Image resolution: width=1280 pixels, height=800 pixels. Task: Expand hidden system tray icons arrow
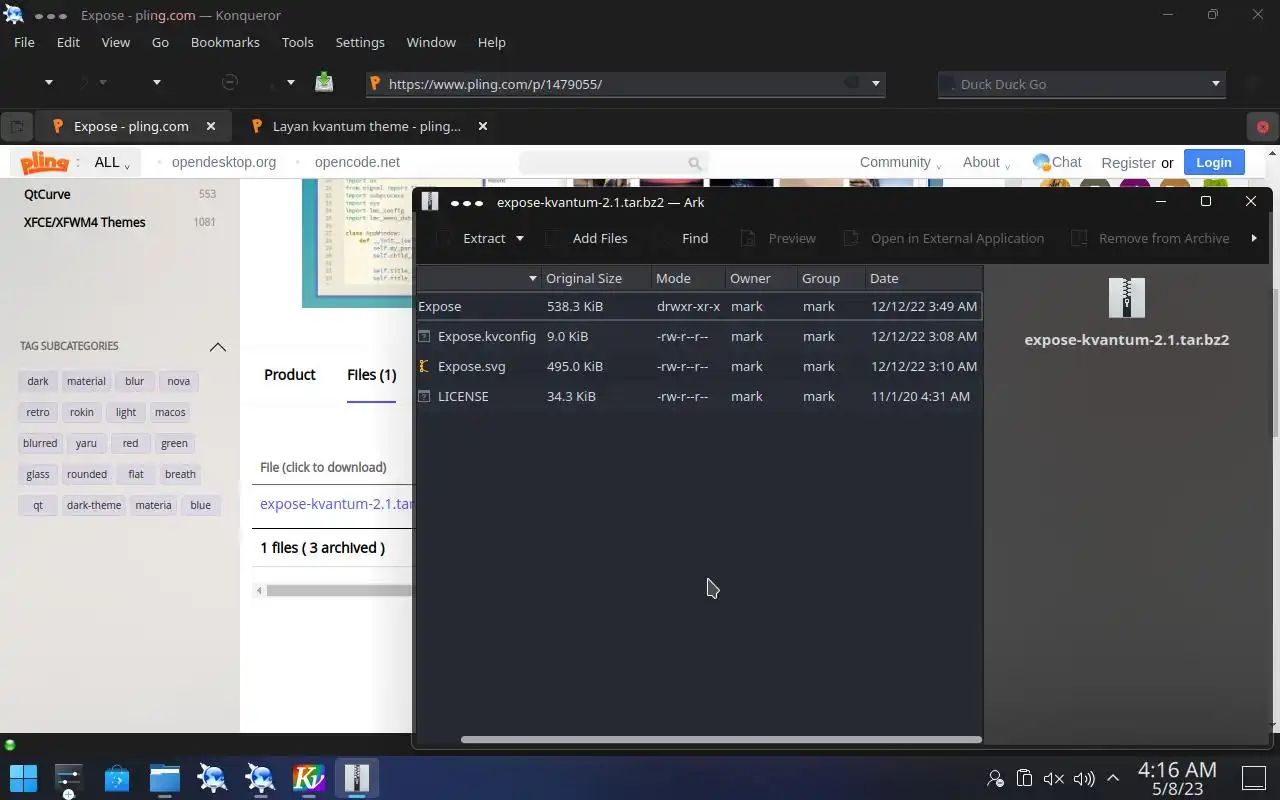coord(1113,778)
